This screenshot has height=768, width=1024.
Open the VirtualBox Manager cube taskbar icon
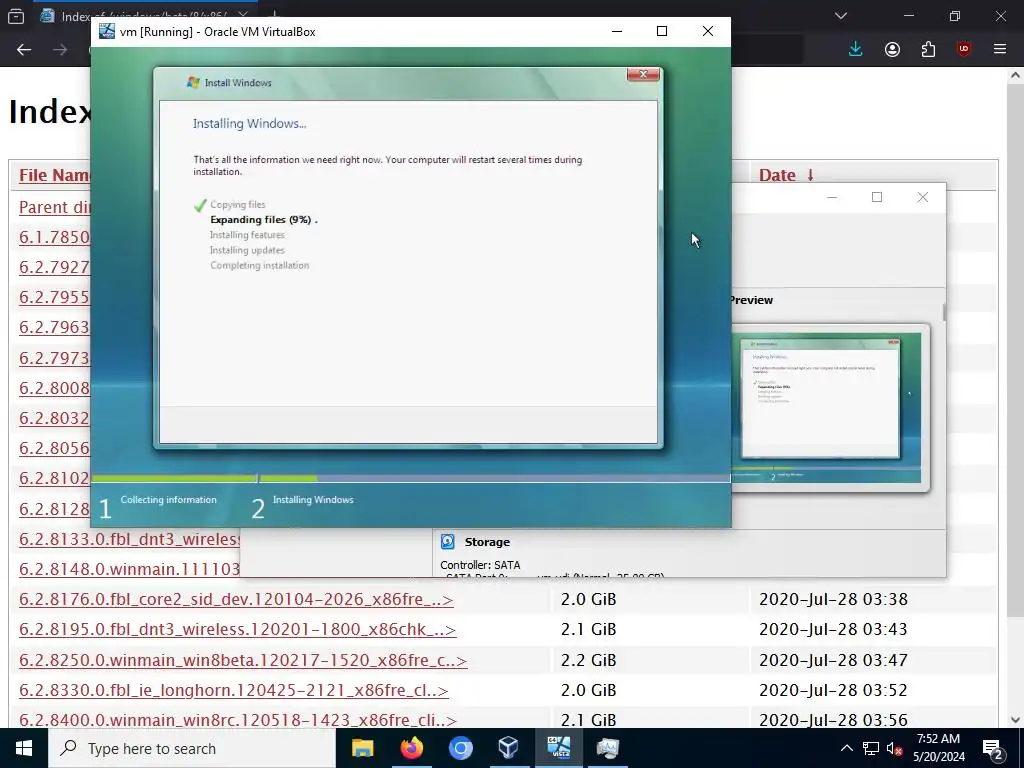point(509,748)
